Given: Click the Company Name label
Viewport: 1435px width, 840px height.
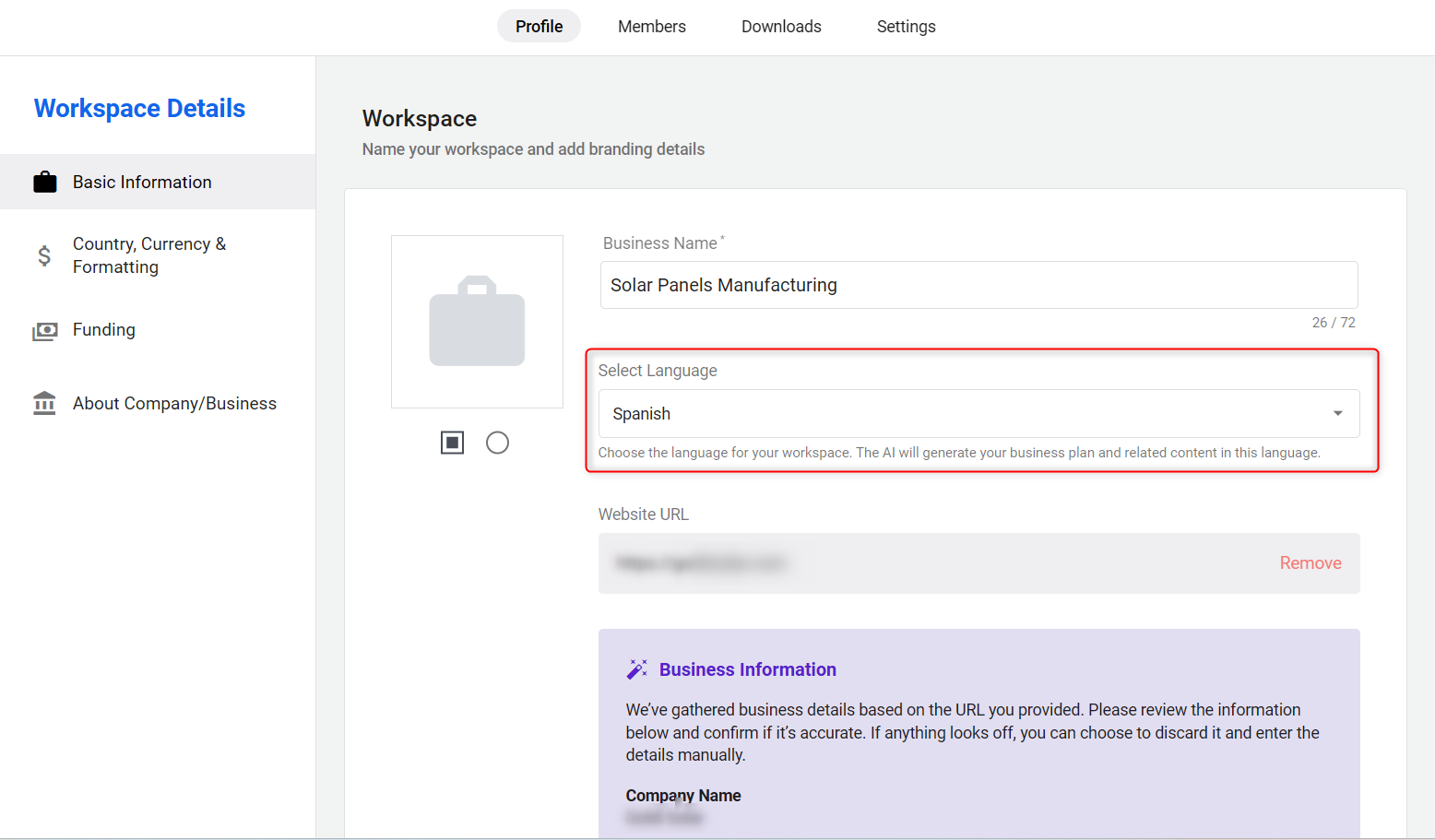Looking at the screenshot, I should coord(683,796).
